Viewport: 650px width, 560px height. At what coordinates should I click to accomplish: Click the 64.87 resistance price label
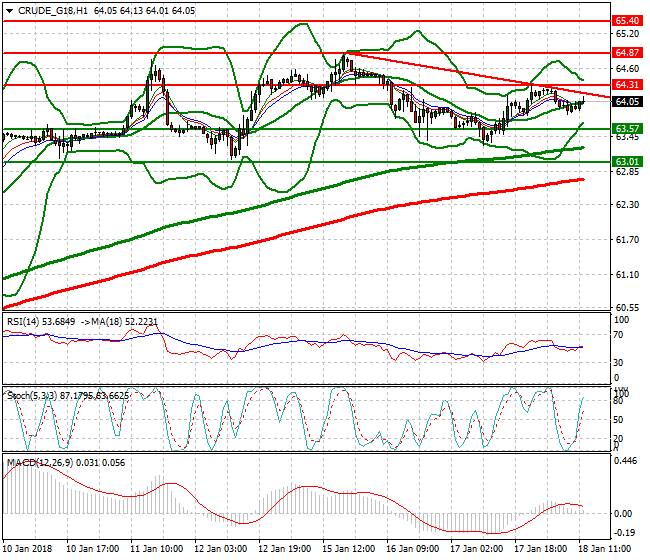(628, 53)
